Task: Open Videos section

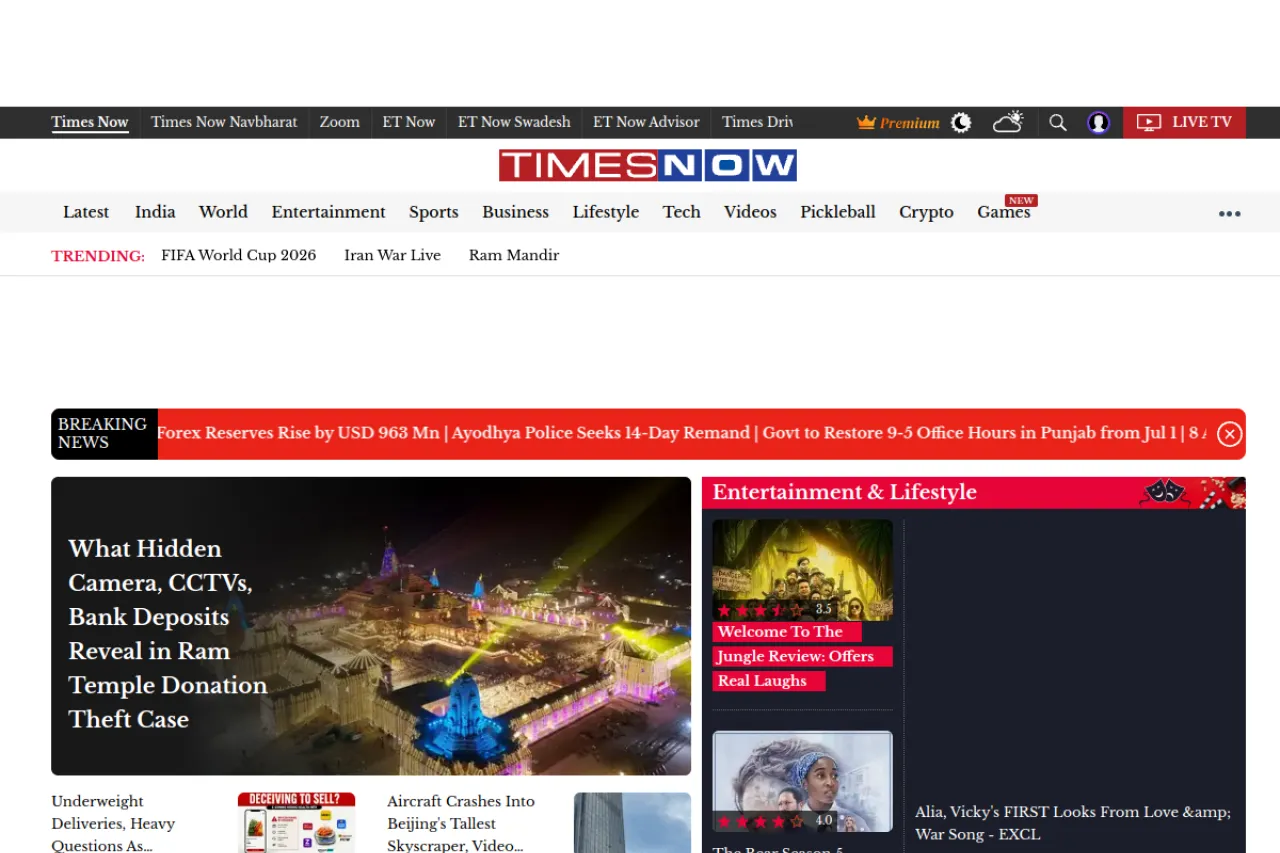Action: click(750, 212)
